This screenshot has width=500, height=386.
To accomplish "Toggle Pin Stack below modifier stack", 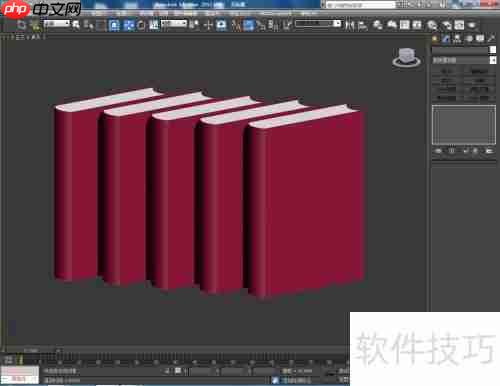I will pyautogui.click(x=438, y=151).
